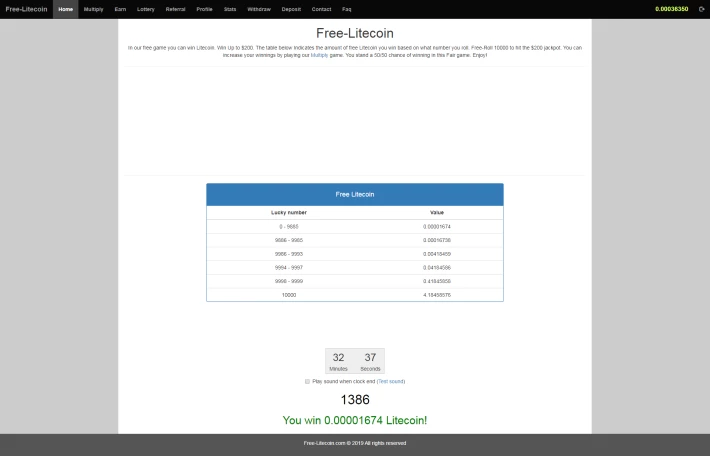Image resolution: width=710 pixels, height=456 pixels.
Task: Enable Play sound when clock end checkbox
Action: (x=307, y=381)
